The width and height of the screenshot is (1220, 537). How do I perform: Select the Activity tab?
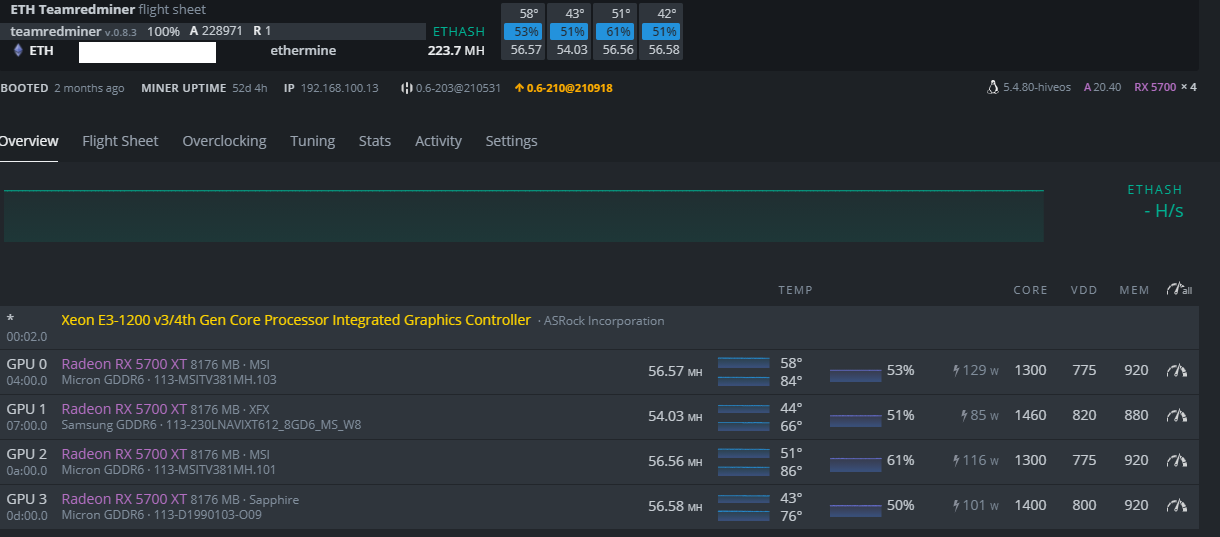438,141
